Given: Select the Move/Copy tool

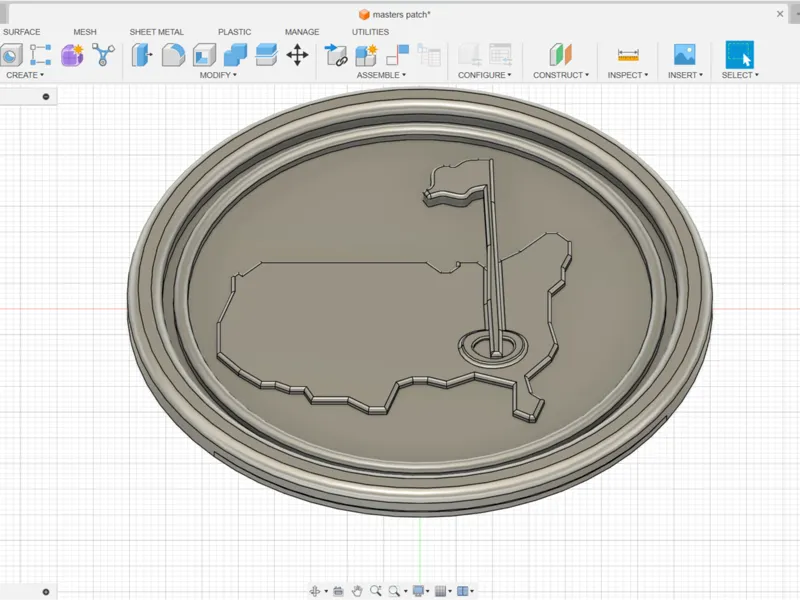Looking at the screenshot, I should point(297,55).
